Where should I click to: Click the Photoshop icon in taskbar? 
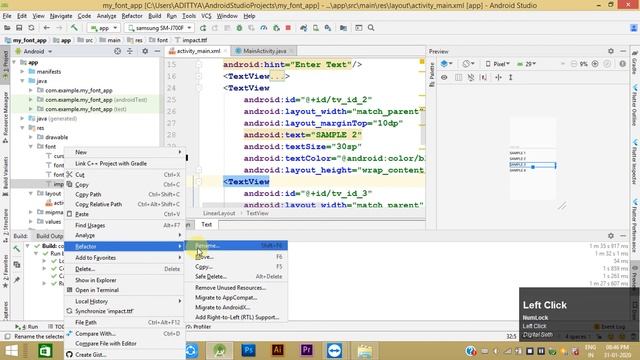click(x=248, y=350)
